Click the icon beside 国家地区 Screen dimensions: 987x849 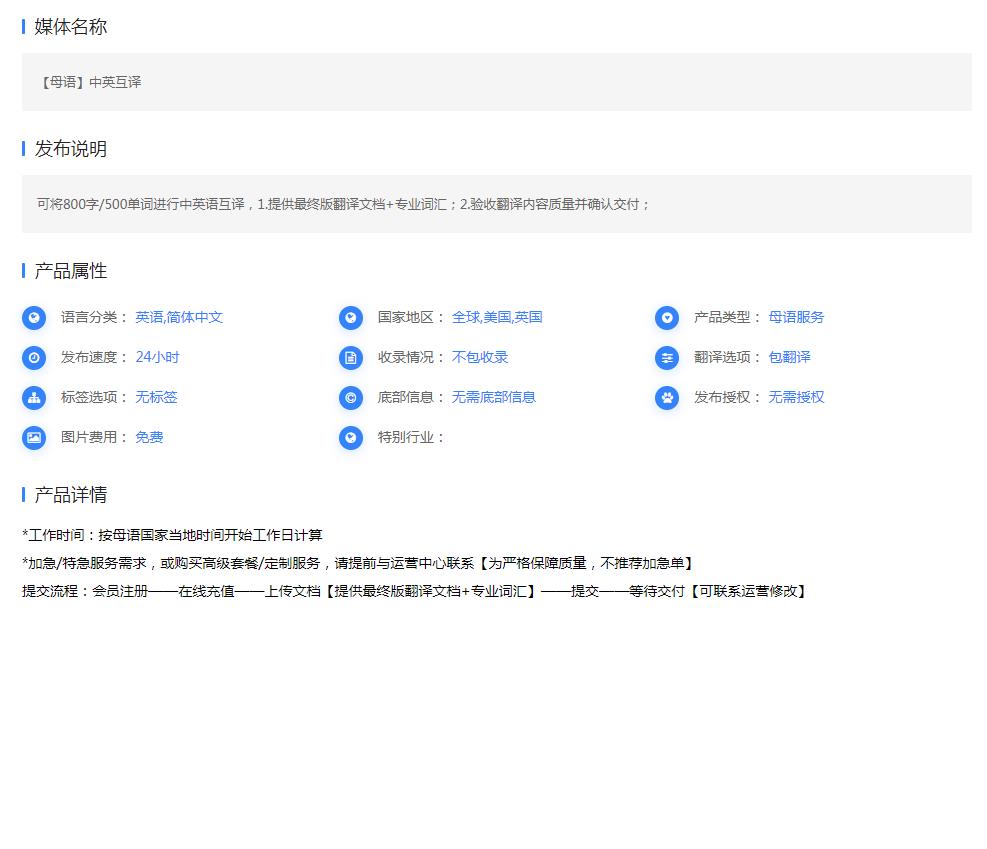click(x=351, y=318)
